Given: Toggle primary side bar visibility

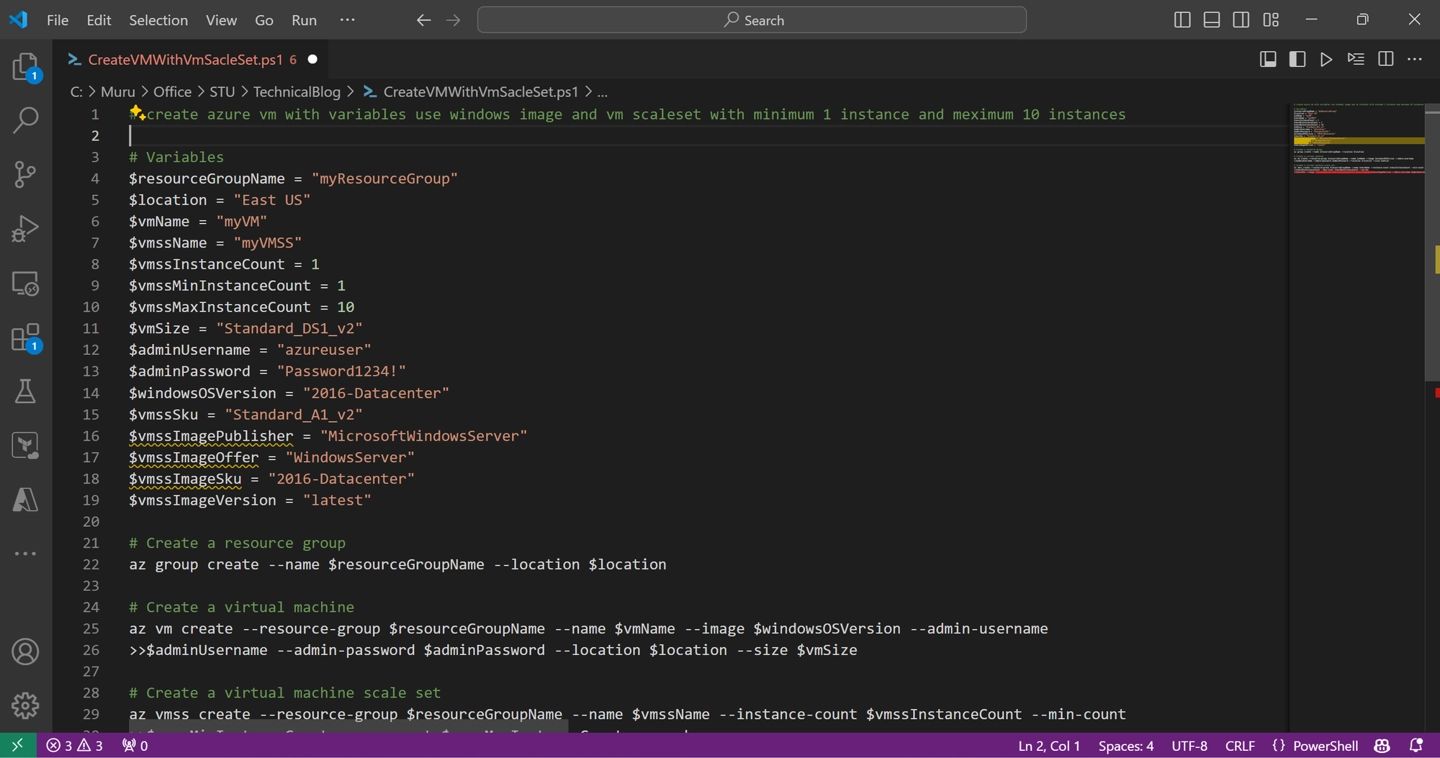Looking at the screenshot, I should tap(1182, 20).
